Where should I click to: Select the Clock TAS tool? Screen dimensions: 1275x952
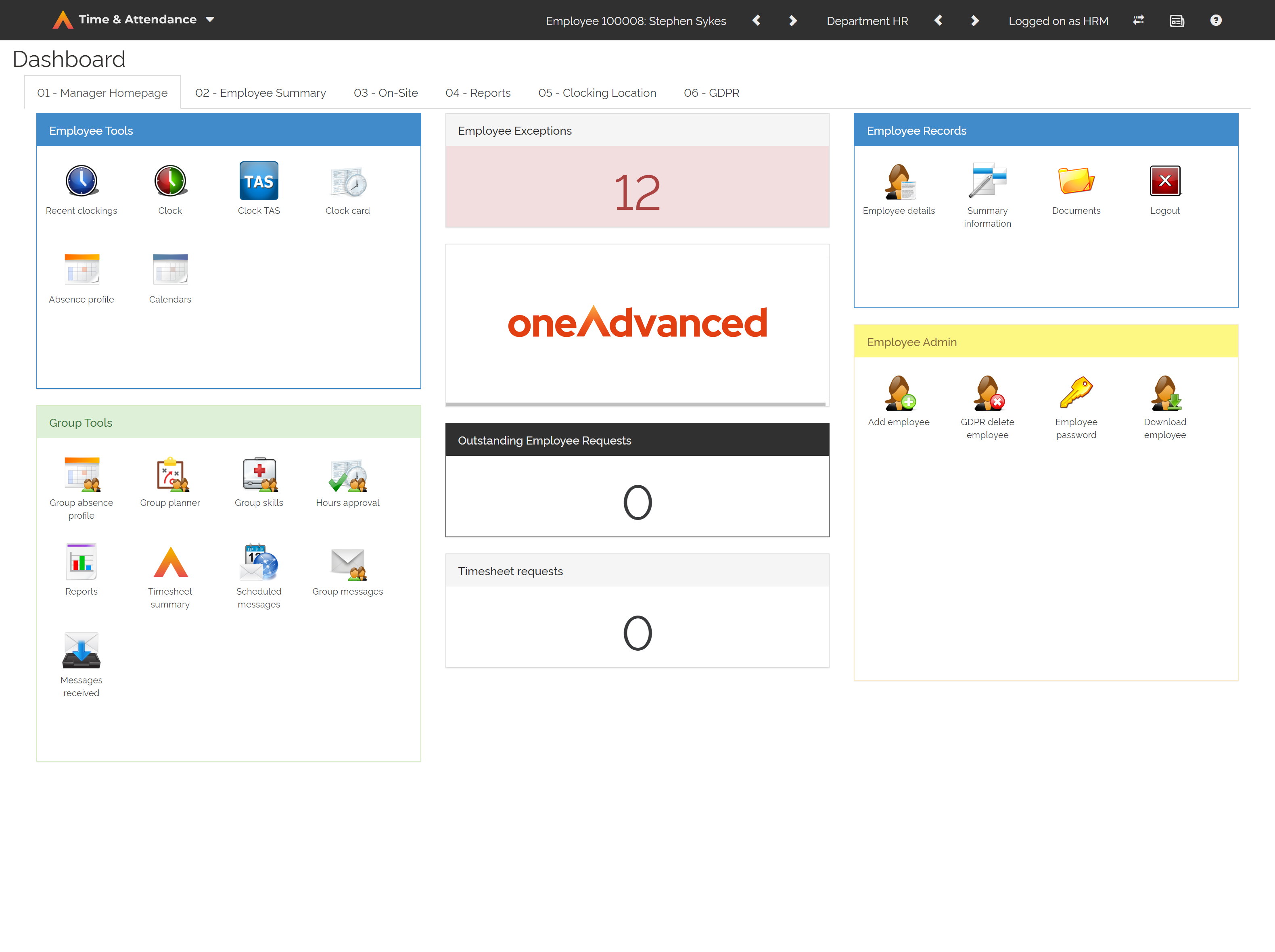(x=259, y=181)
